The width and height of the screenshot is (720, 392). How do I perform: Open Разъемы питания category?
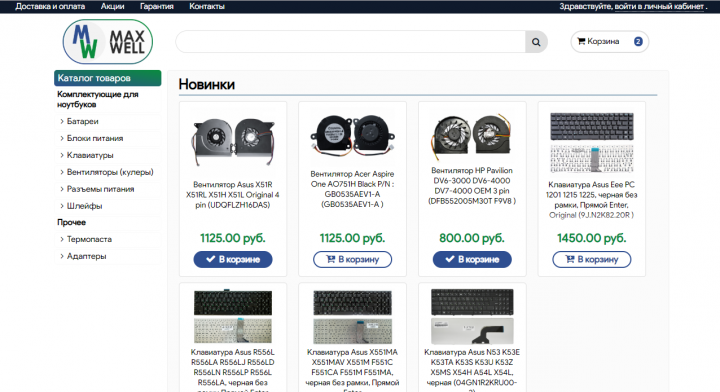pyautogui.click(x=101, y=189)
